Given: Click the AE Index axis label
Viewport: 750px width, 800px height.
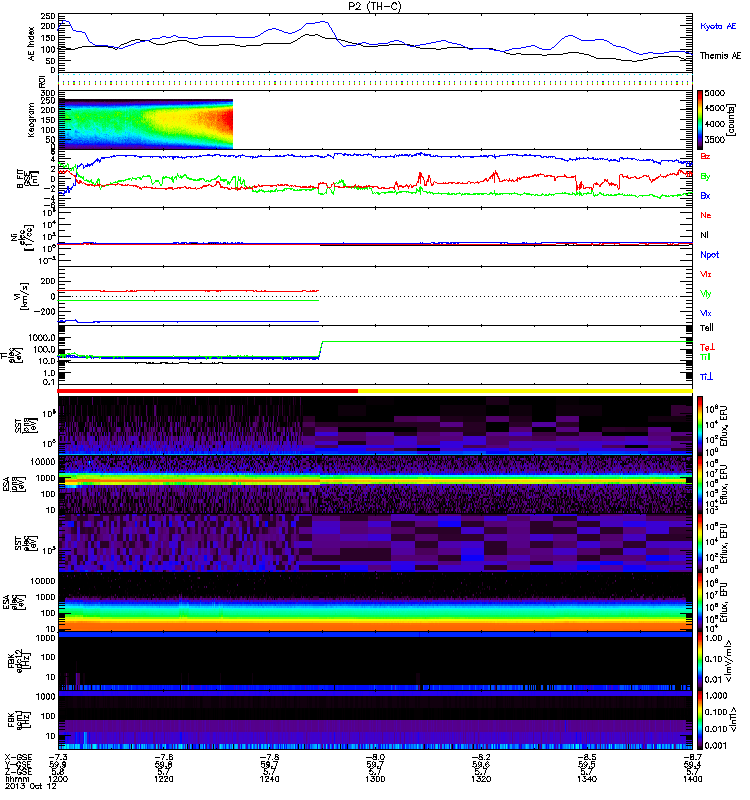Looking at the screenshot, I should (x=32, y=44).
